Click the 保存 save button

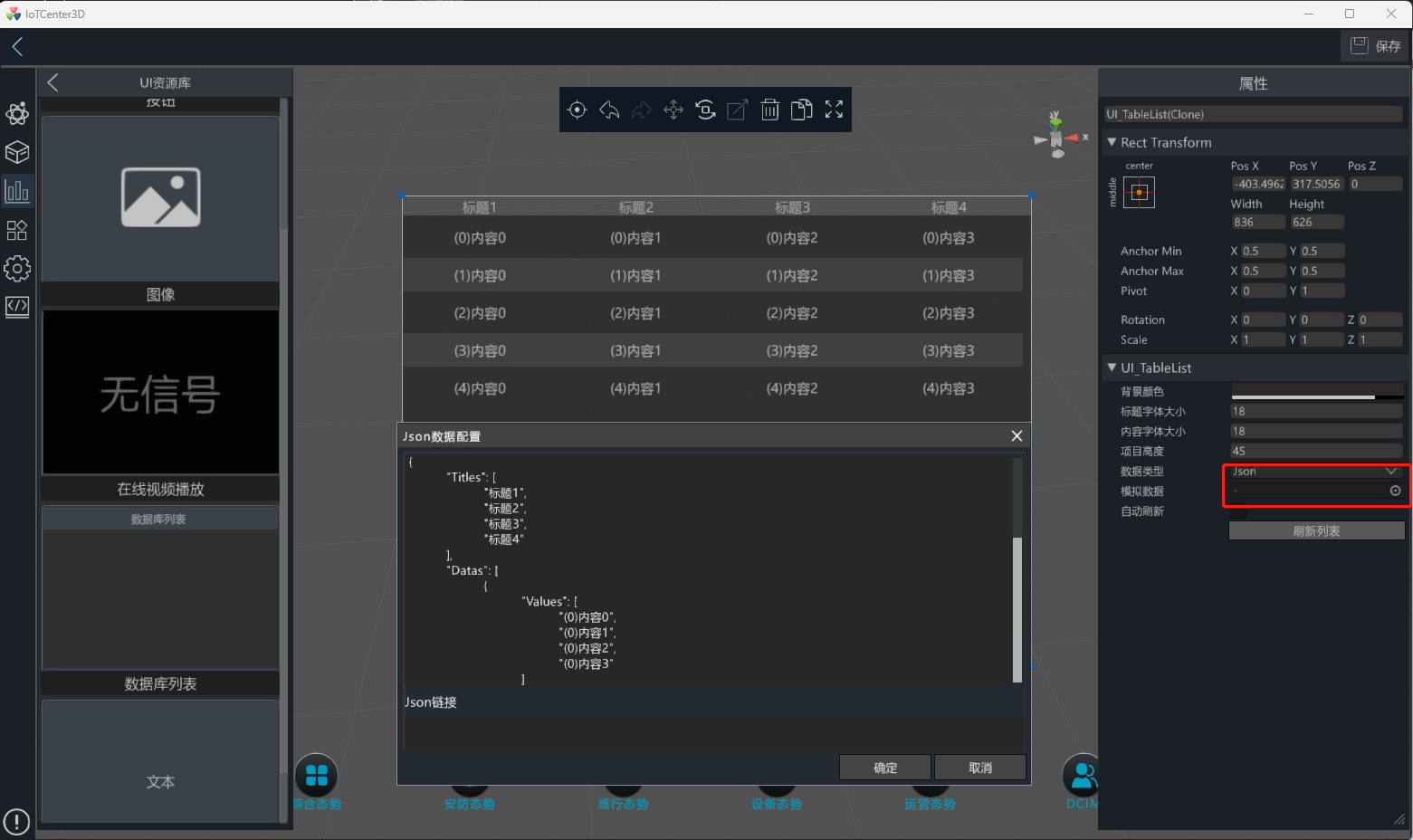point(1375,46)
